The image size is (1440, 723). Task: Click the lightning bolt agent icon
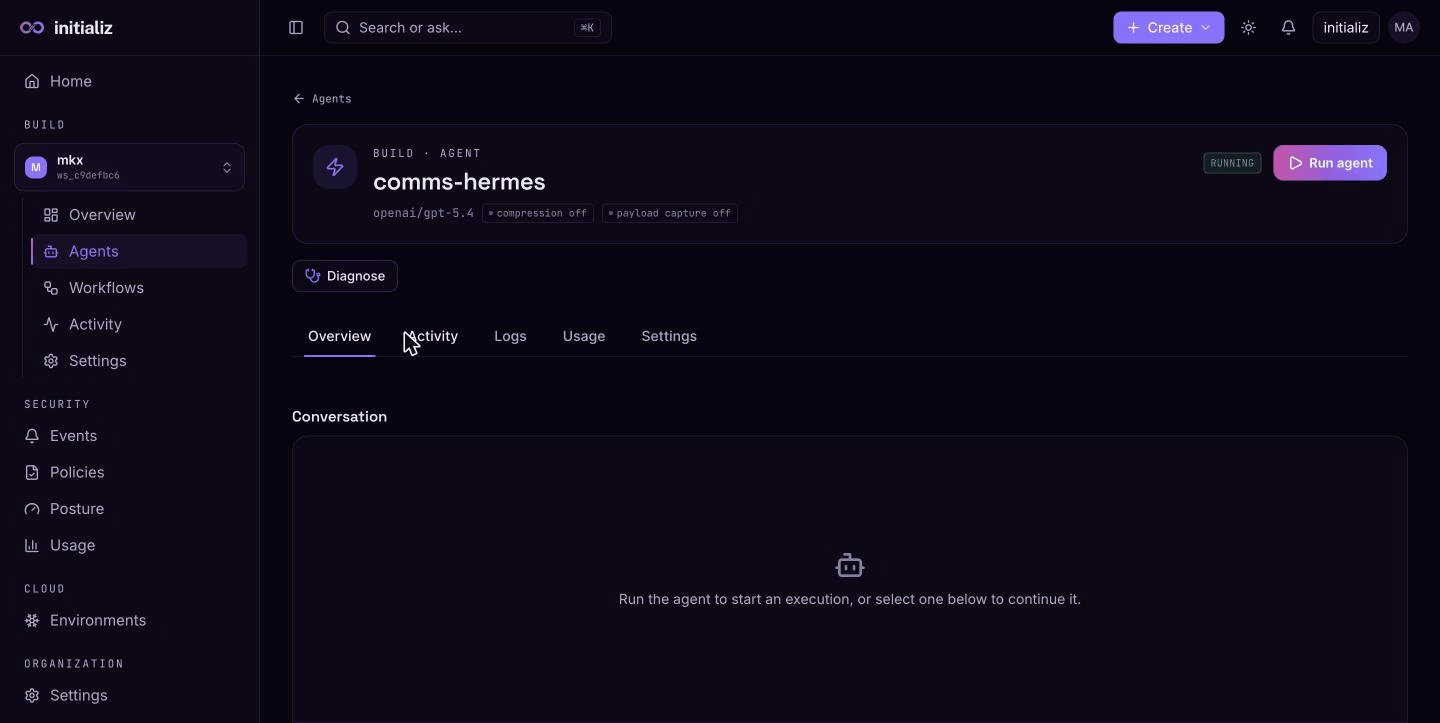(x=335, y=167)
